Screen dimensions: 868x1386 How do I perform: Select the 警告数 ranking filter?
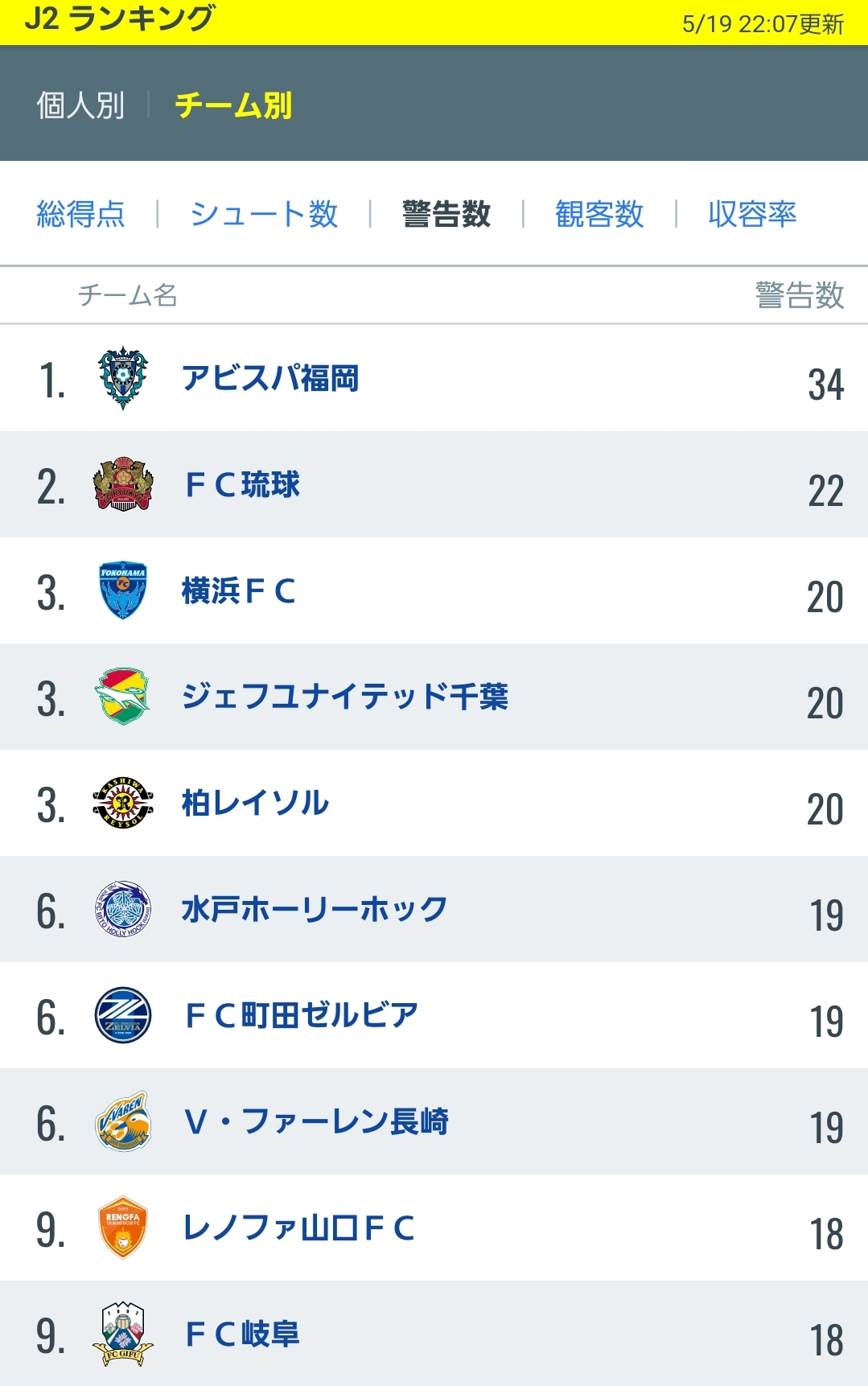(x=446, y=214)
